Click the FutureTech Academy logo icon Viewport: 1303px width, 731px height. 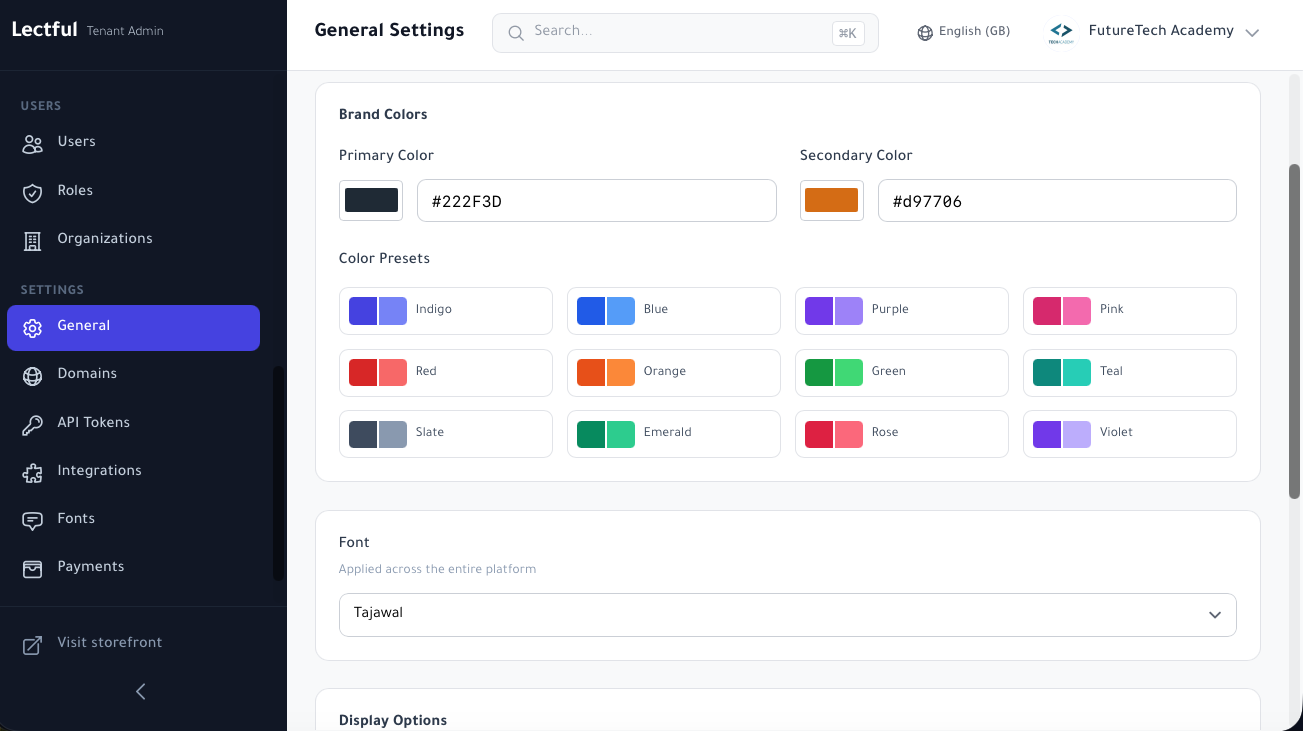pos(1061,33)
